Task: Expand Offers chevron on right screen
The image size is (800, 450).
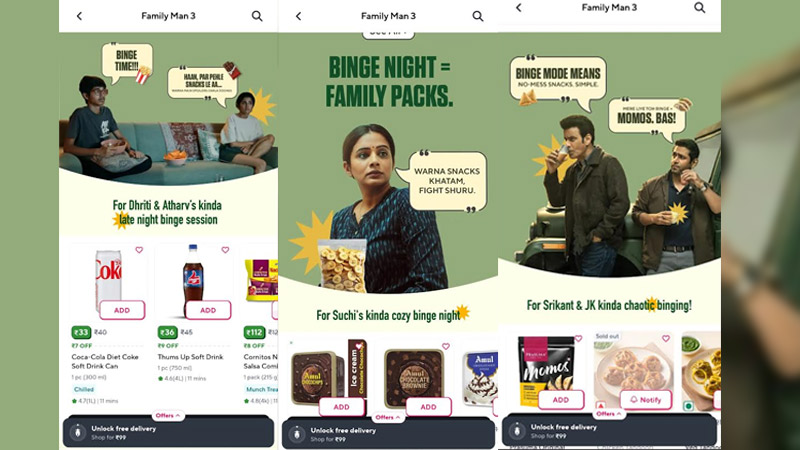Action: [x=619, y=413]
